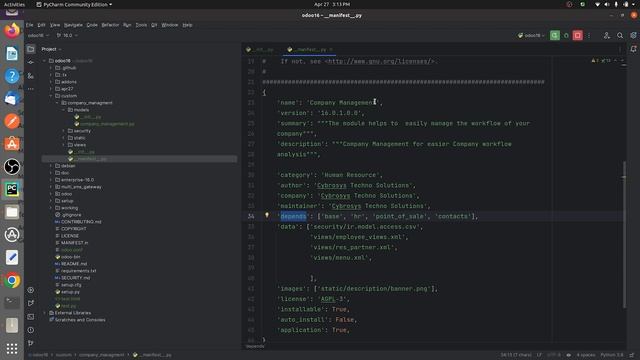Click the warnings indicator in editor corner
Viewport: 640px width, 360px height.
click(600, 60)
